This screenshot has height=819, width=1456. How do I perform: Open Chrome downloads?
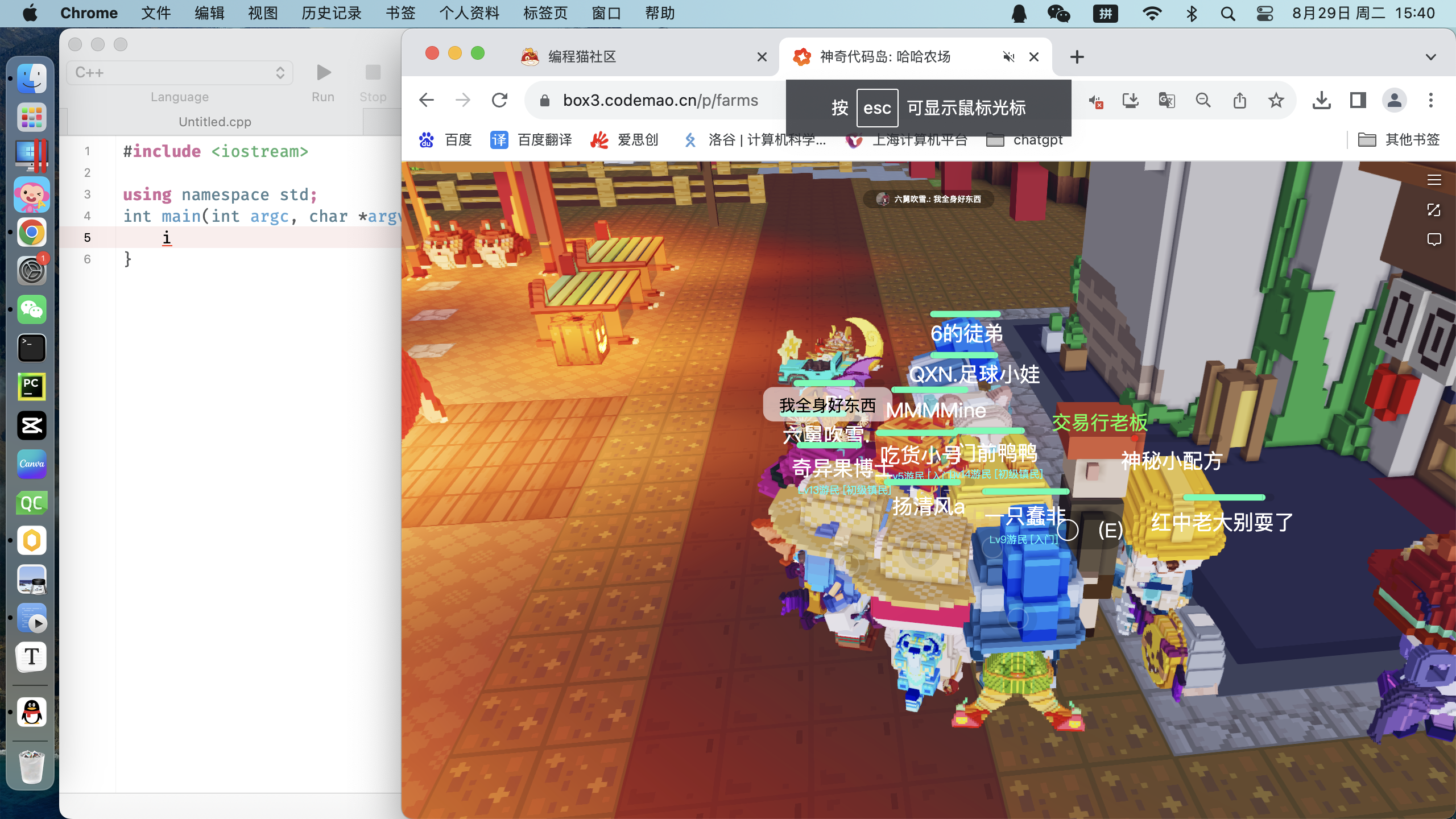[x=1322, y=101]
